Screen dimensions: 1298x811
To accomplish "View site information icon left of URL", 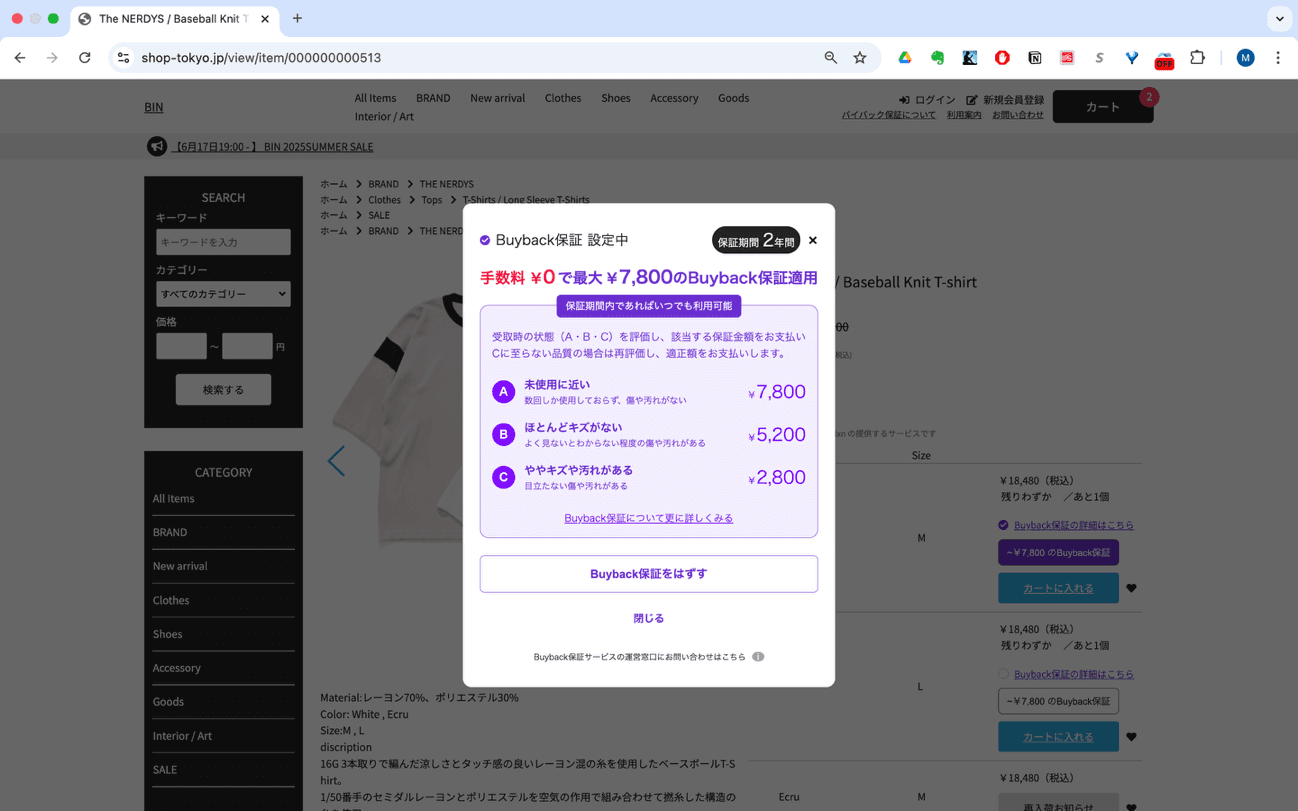I will (x=123, y=58).
